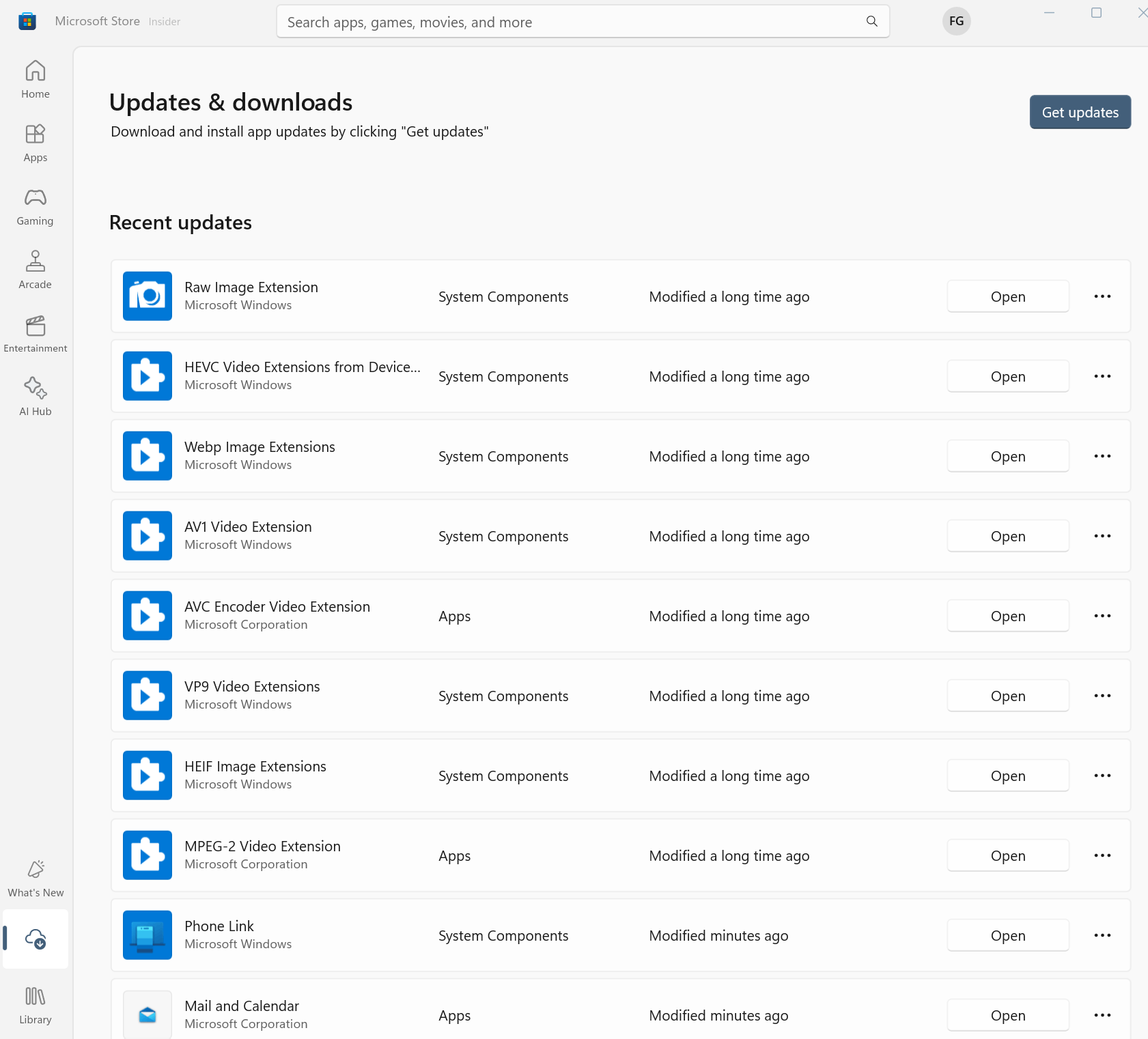This screenshot has height=1039, width=1148.
Task: Click the search magnifier icon
Action: [872, 22]
